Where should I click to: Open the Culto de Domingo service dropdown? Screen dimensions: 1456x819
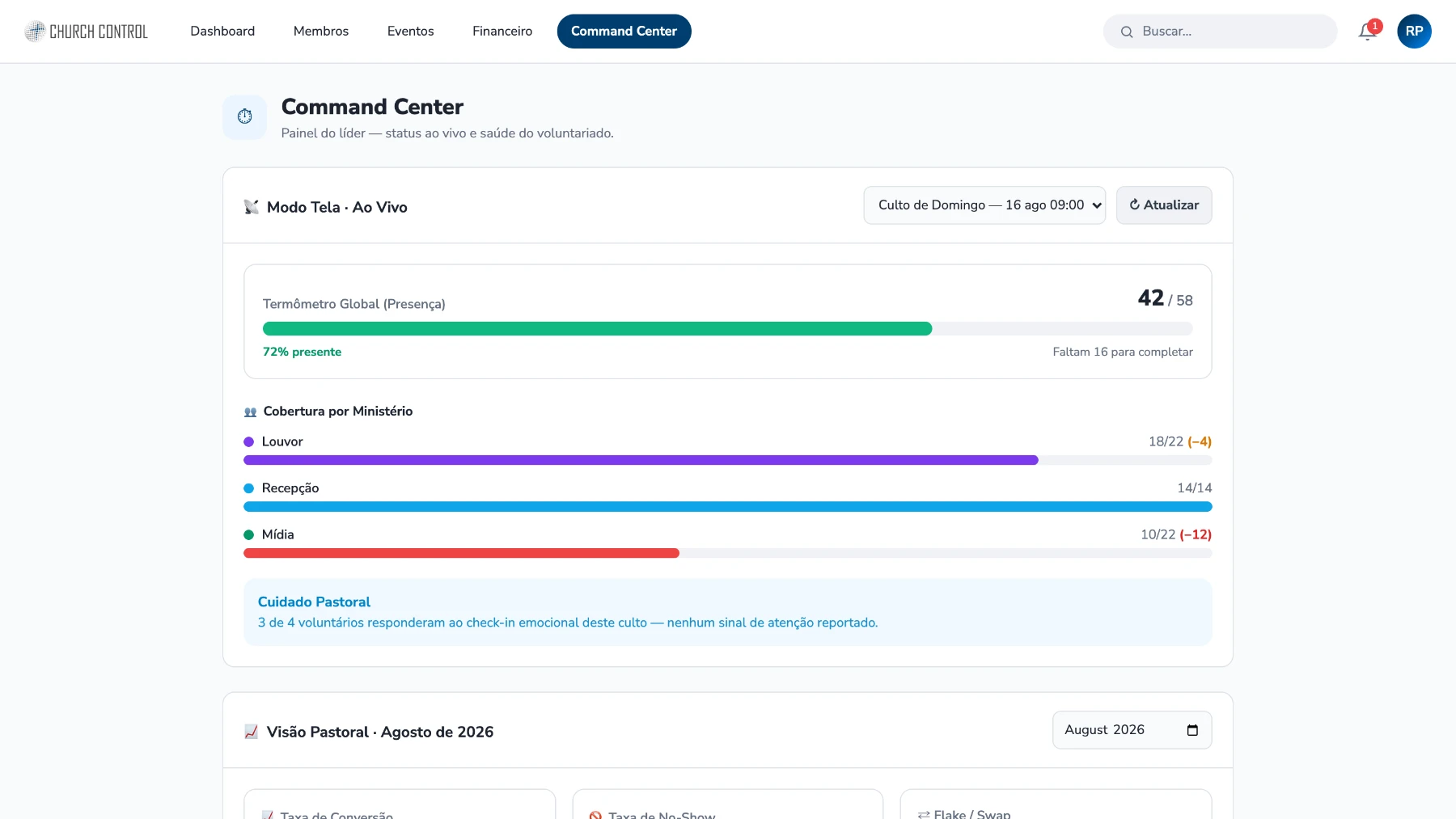[984, 205]
